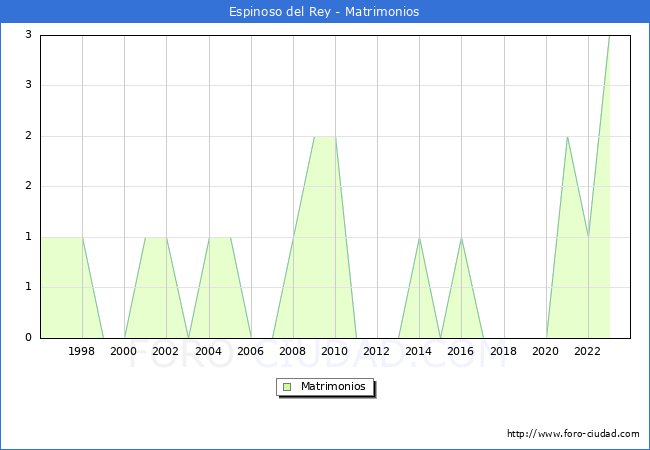
Task: Click the 2008 x-axis label
Action: click(293, 351)
